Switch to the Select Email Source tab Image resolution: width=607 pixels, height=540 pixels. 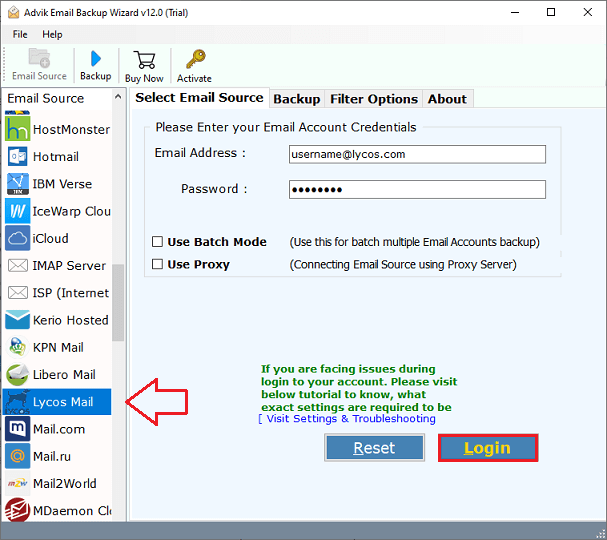tap(199, 98)
